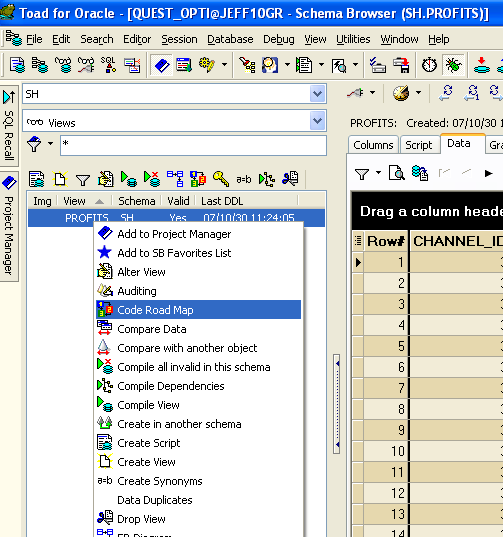
Task: Open the Database menu
Action: click(x=230, y=39)
